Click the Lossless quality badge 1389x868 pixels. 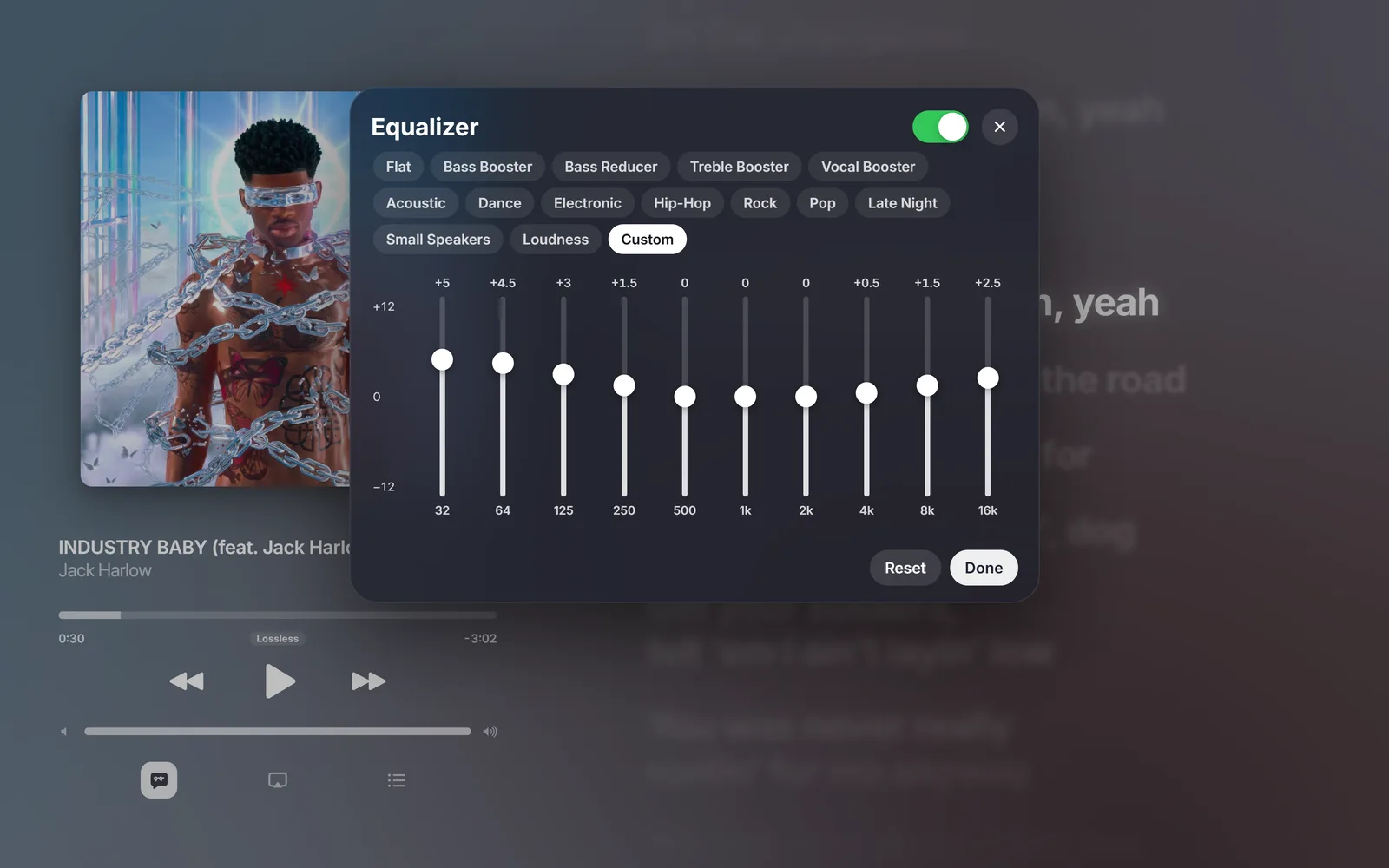(x=278, y=639)
